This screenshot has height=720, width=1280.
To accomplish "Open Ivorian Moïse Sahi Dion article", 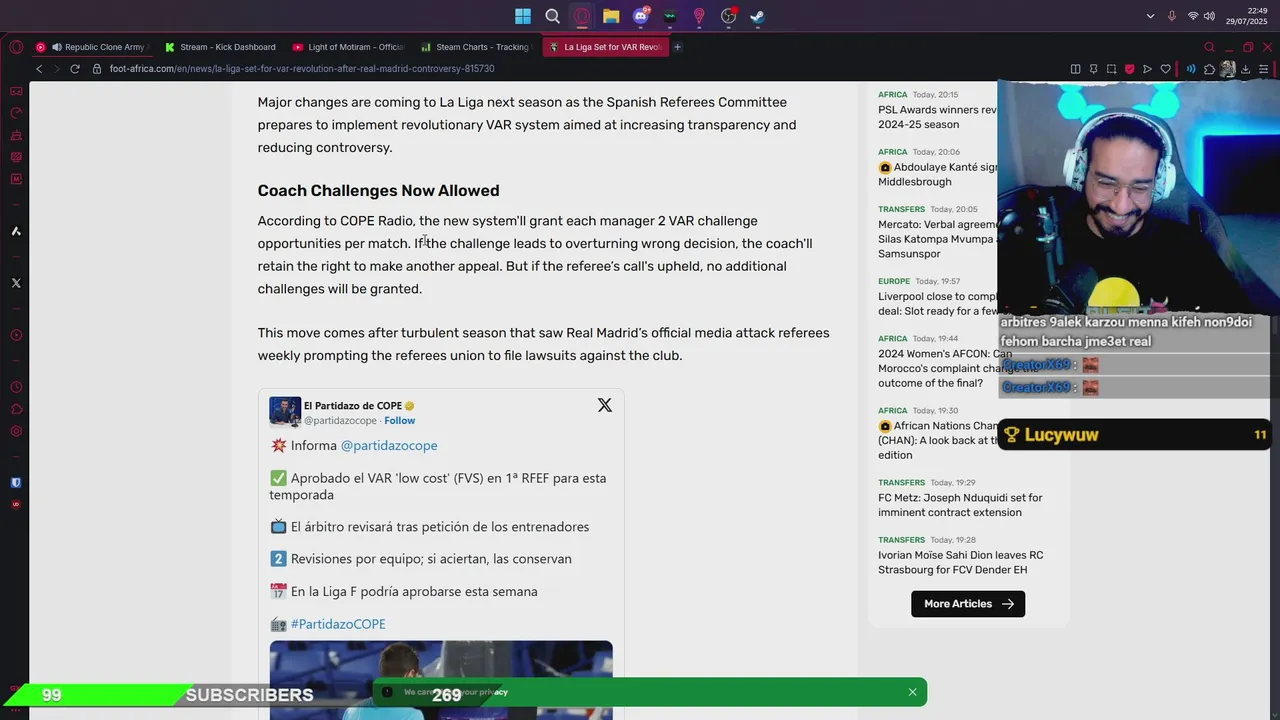I will click(x=960, y=562).
